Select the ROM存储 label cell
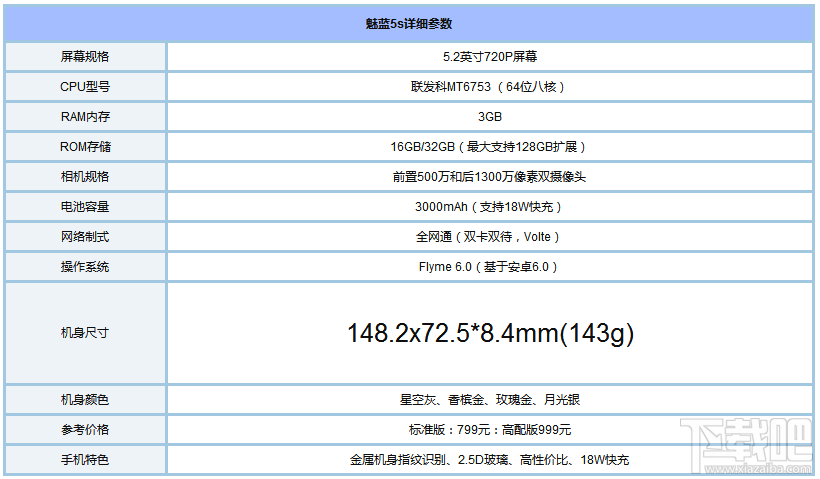Image resolution: width=820 pixels, height=479 pixels. tap(85, 146)
